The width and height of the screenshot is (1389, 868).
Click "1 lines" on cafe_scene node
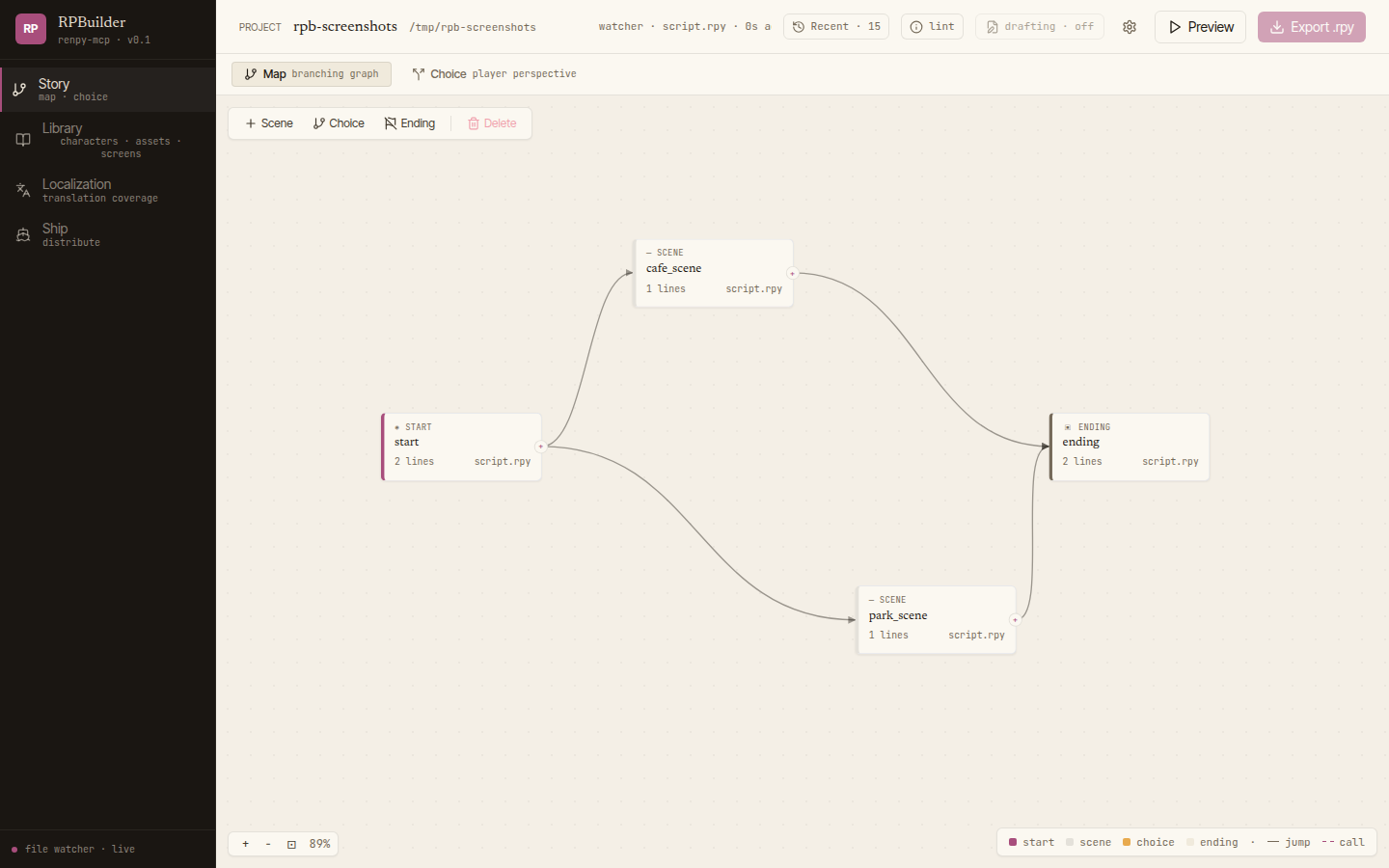[x=666, y=289]
